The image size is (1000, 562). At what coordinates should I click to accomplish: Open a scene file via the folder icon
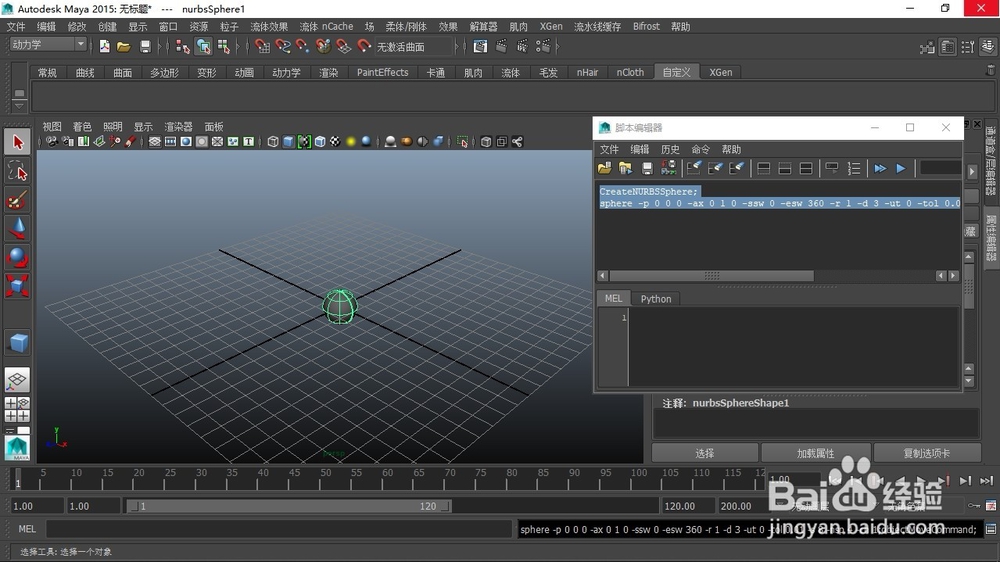pyautogui.click(x=124, y=46)
